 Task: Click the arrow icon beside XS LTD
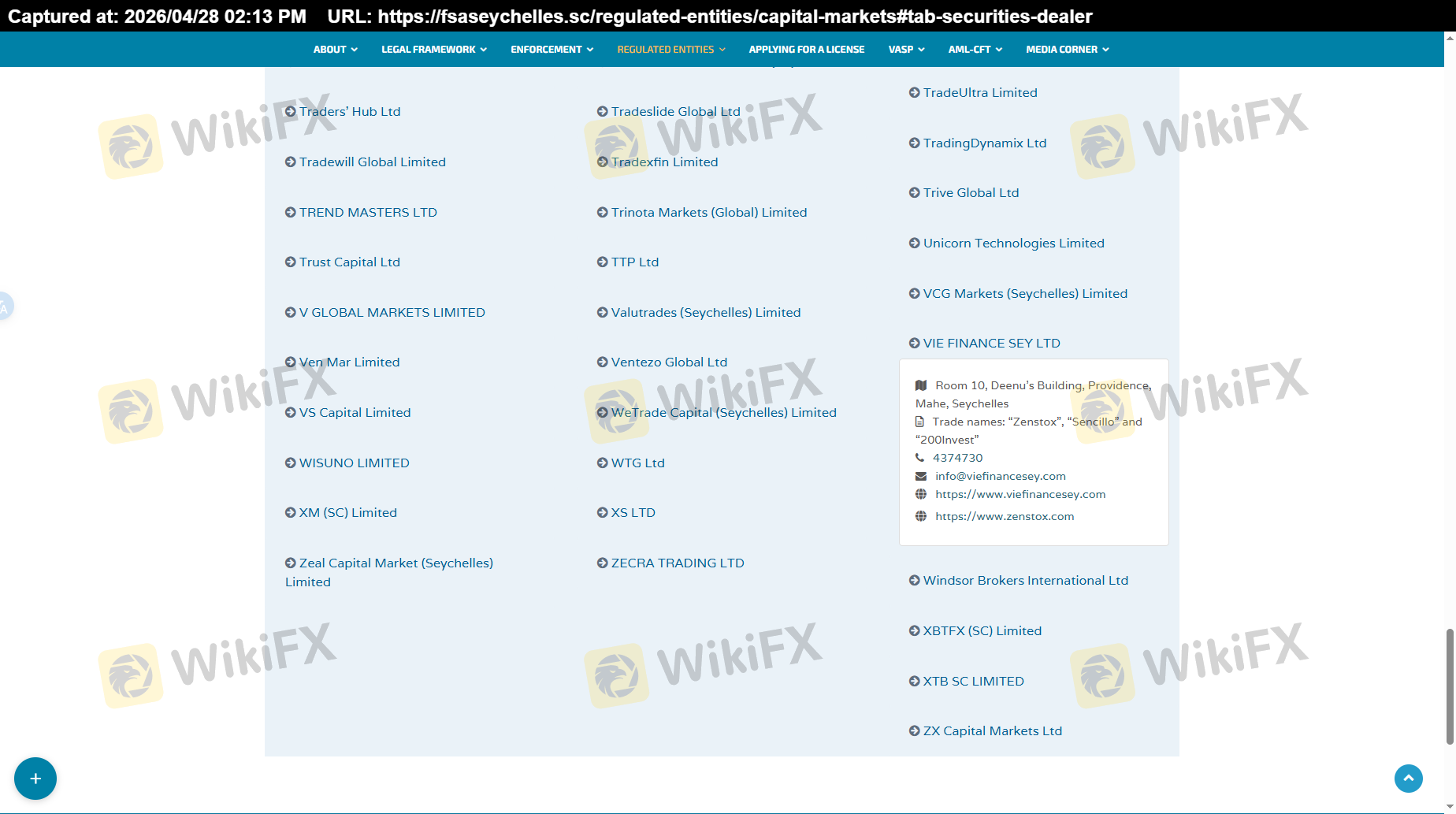pos(603,513)
